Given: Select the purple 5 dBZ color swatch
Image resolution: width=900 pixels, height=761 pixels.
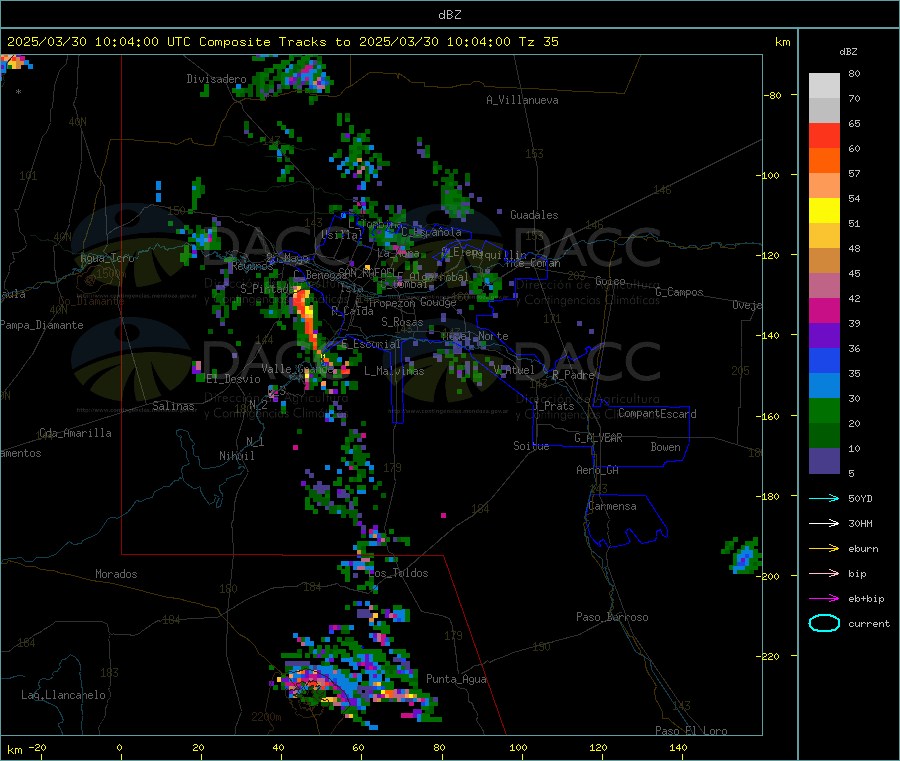Looking at the screenshot, I should pyautogui.click(x=824, y=460).
